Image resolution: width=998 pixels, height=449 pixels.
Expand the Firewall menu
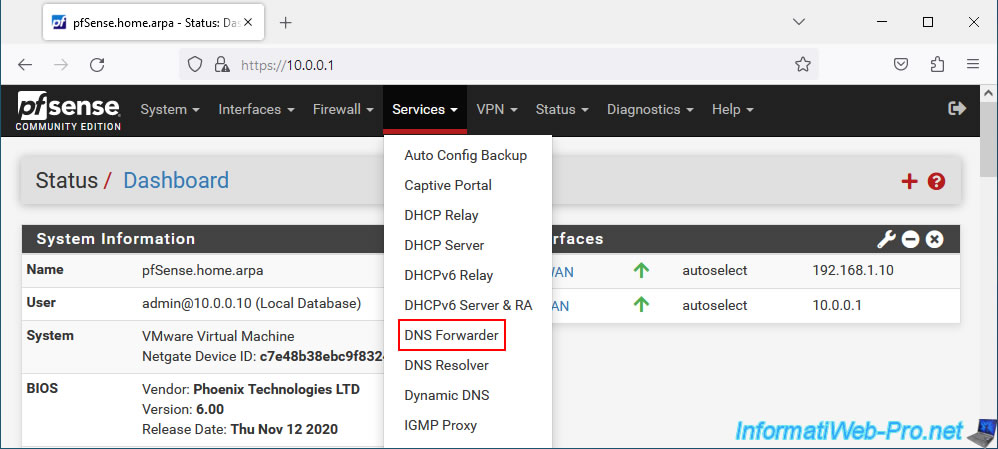coord(343,110)
